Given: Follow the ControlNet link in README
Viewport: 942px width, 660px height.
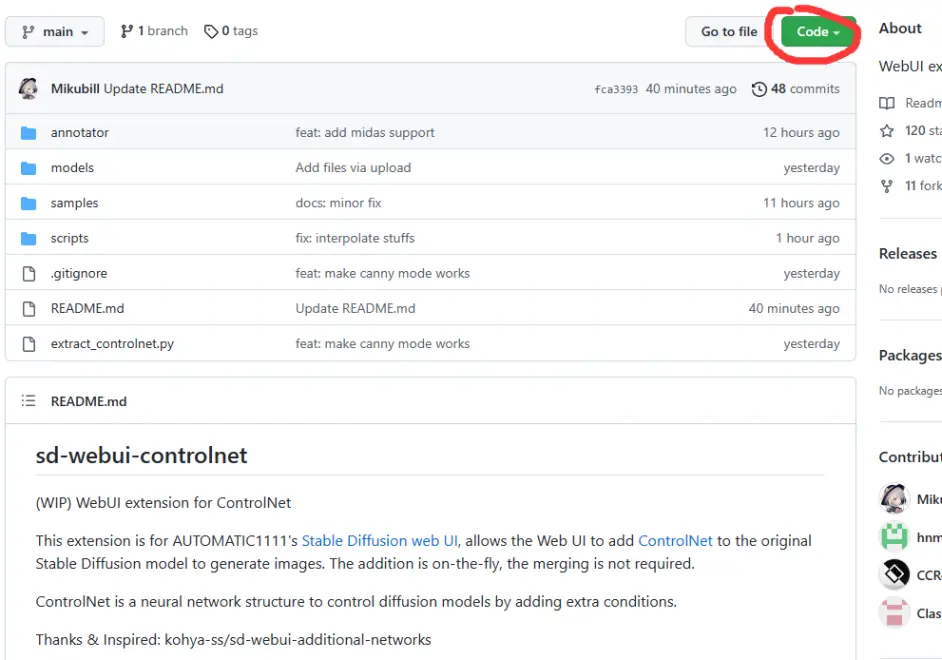Looking at the screenshot, I should coord(675,540).
